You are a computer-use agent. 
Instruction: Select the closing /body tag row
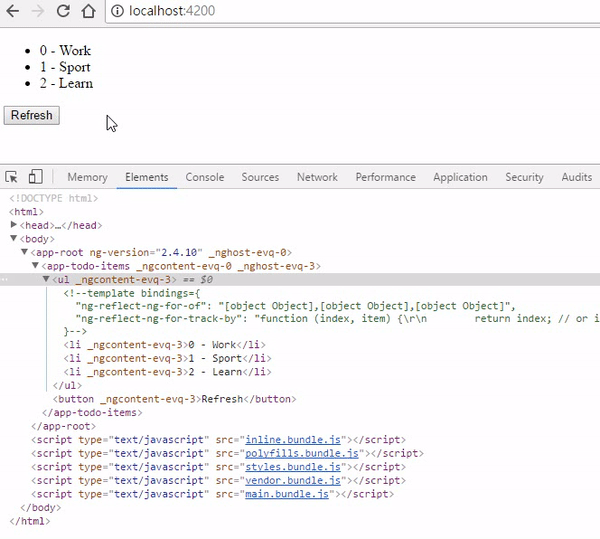tap(41, 508)
